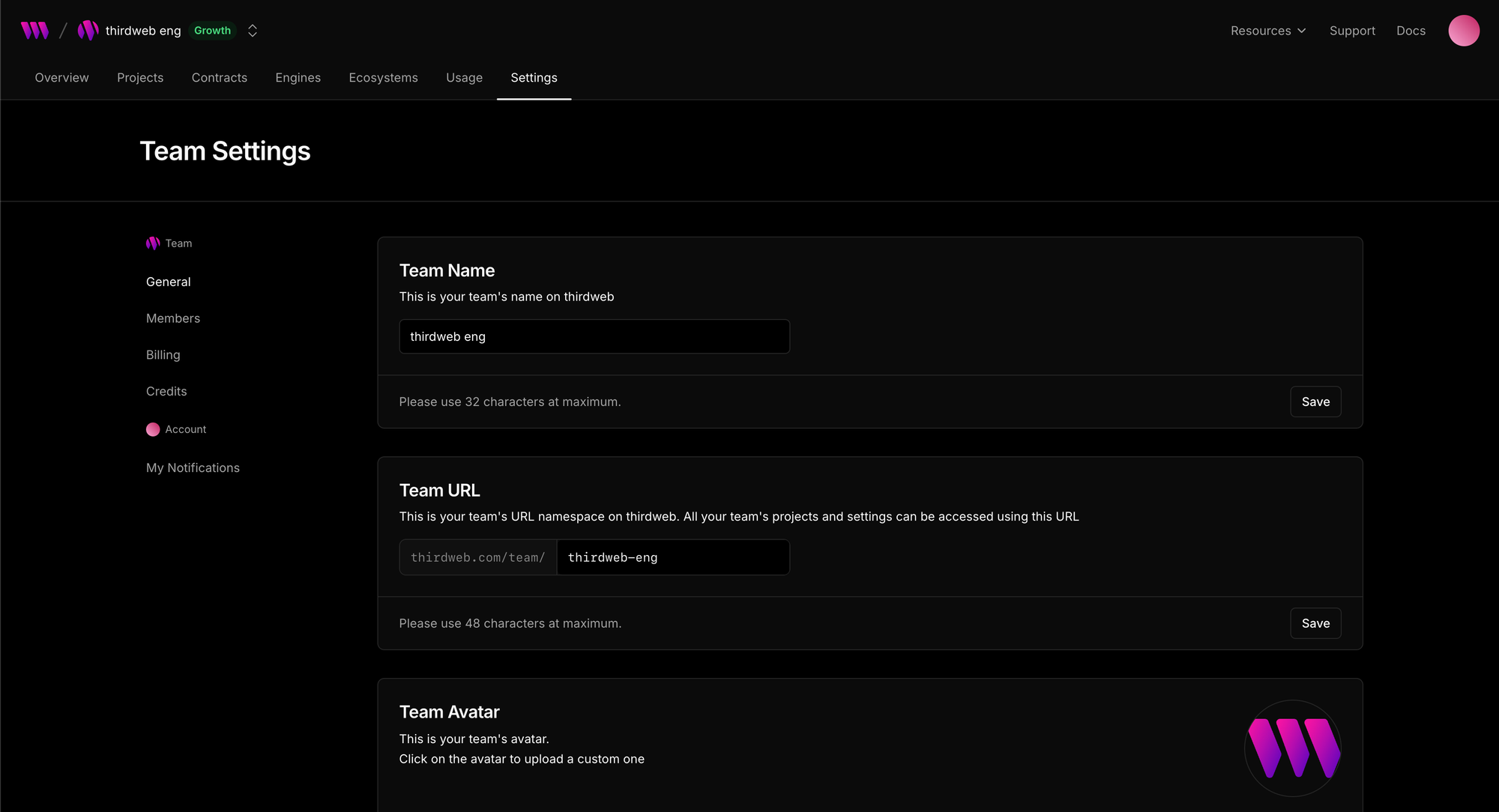Click the thirdweb logo in the top left

point(34,31)
